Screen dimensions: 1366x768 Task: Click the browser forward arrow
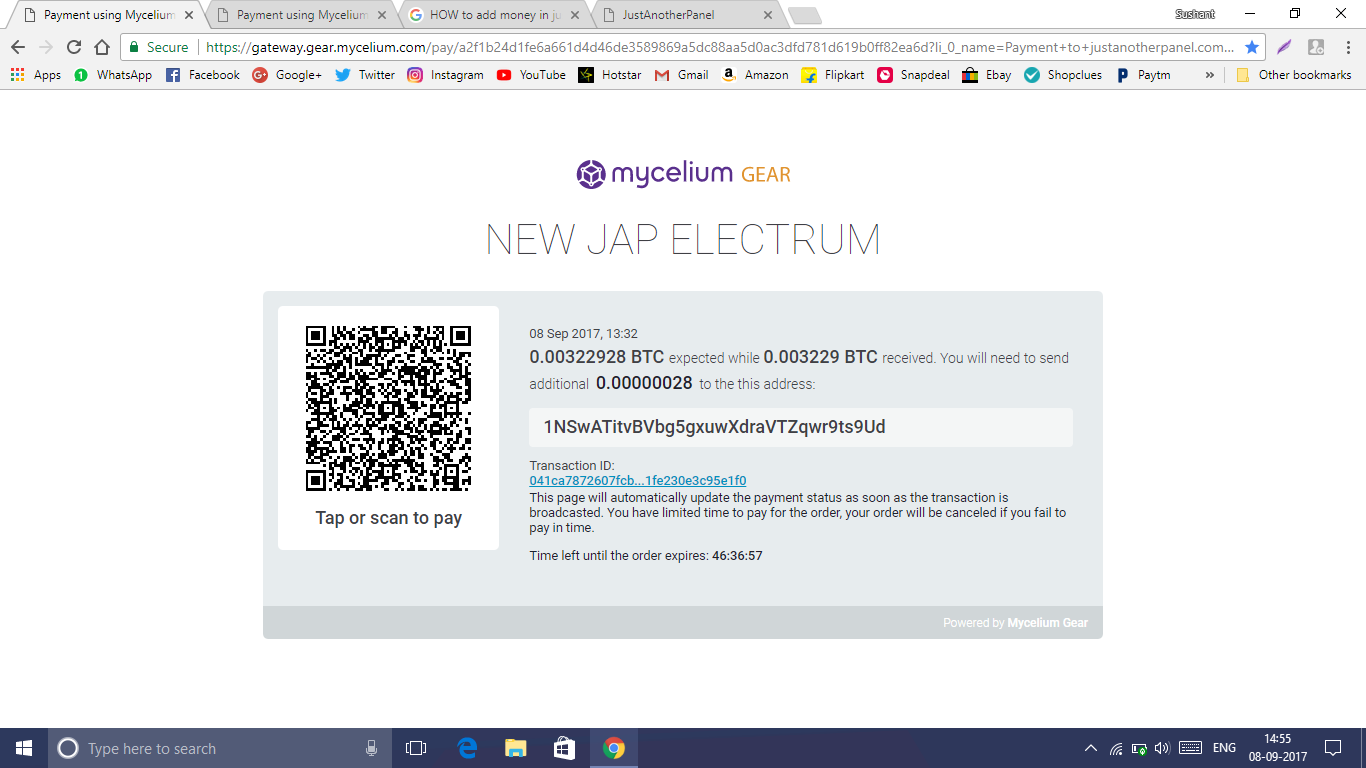(x=46, y=47)
